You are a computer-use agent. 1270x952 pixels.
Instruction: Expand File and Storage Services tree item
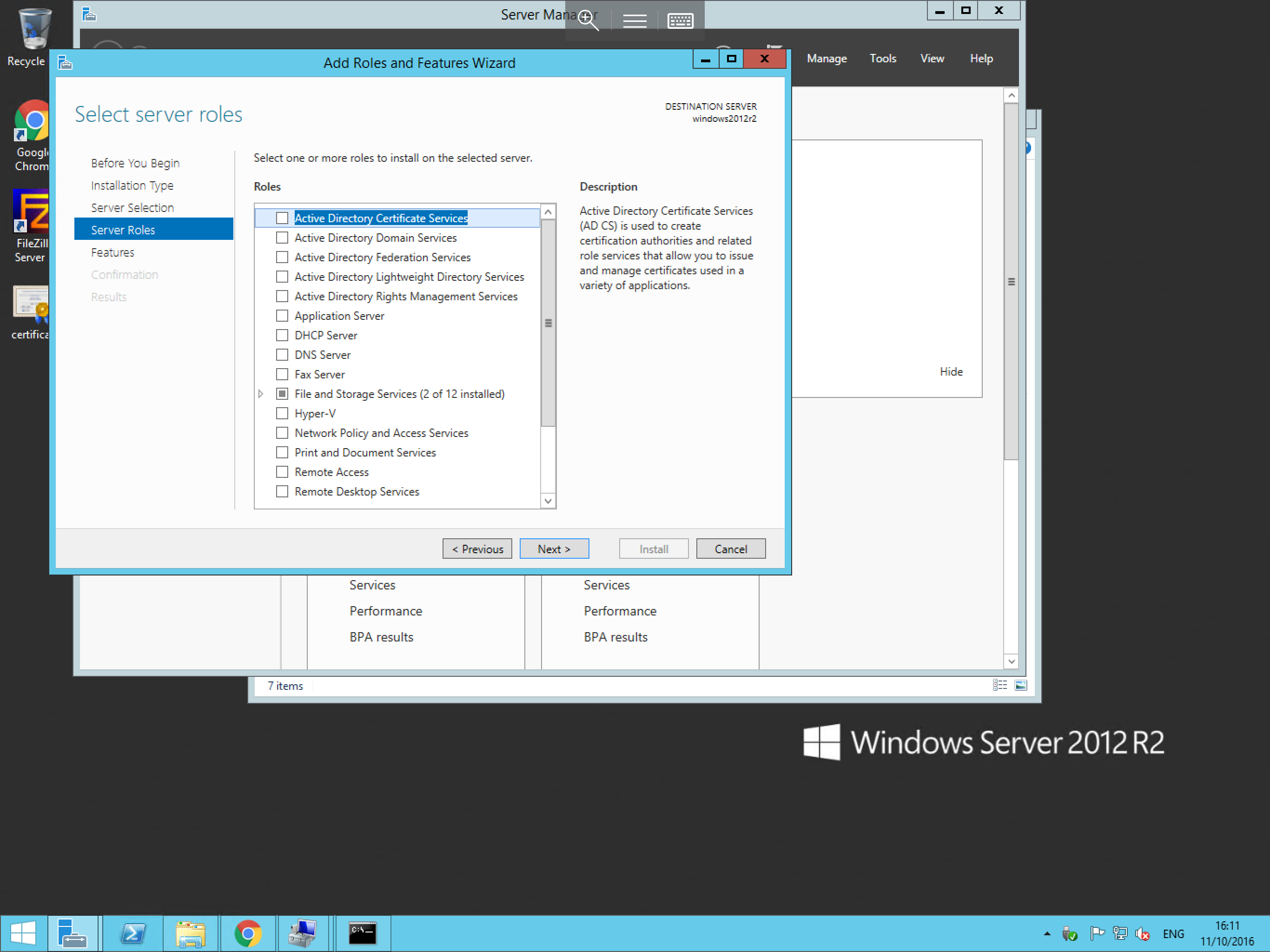tap(262, 393)
